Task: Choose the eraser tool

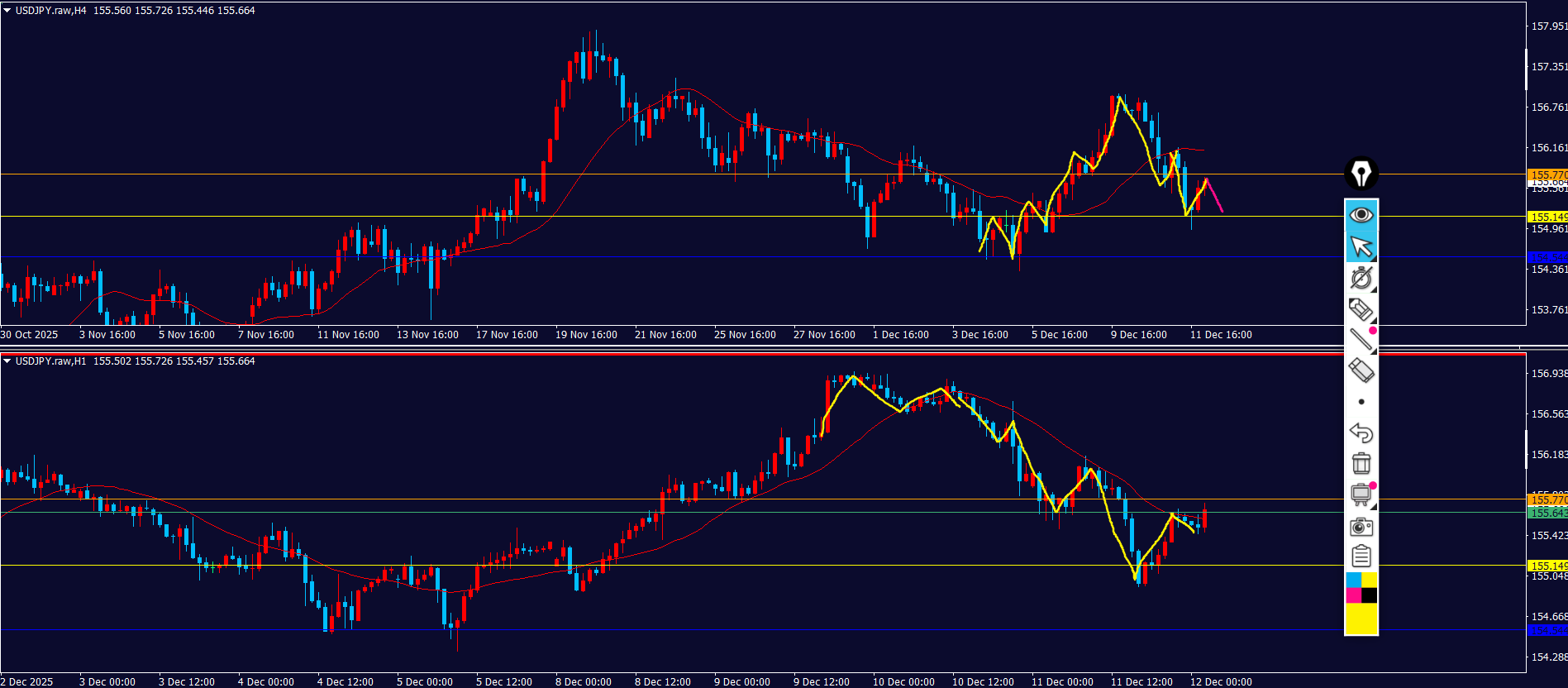Action: click(x=1361, y=370)
